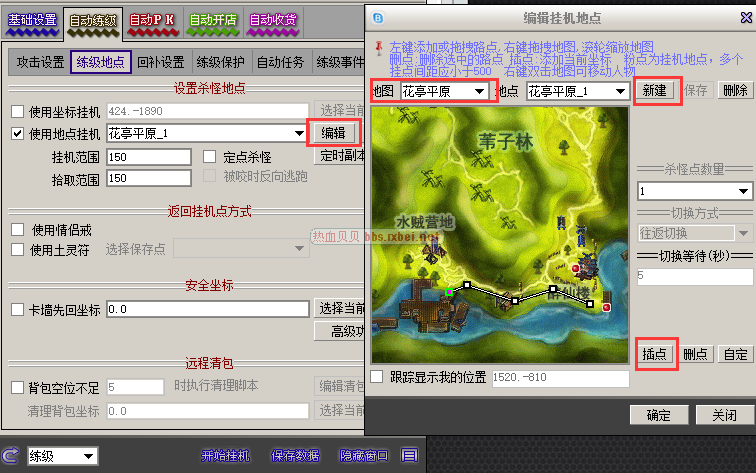Click 选择当前 button beside 卡墙先回坐标
This screenshot has height=473, width=756.
click(x=340, y=309)
